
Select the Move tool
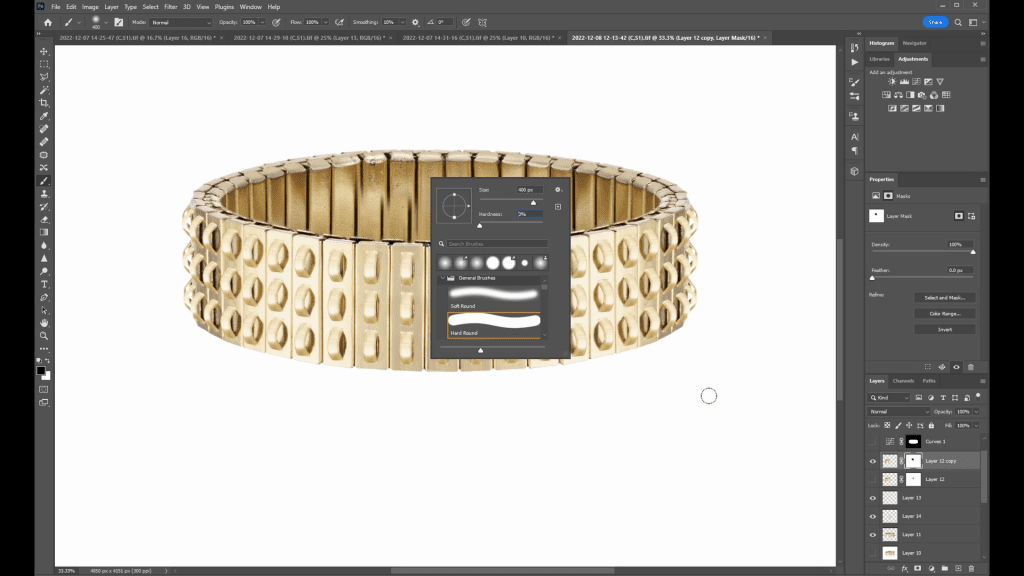pos(44,51)
